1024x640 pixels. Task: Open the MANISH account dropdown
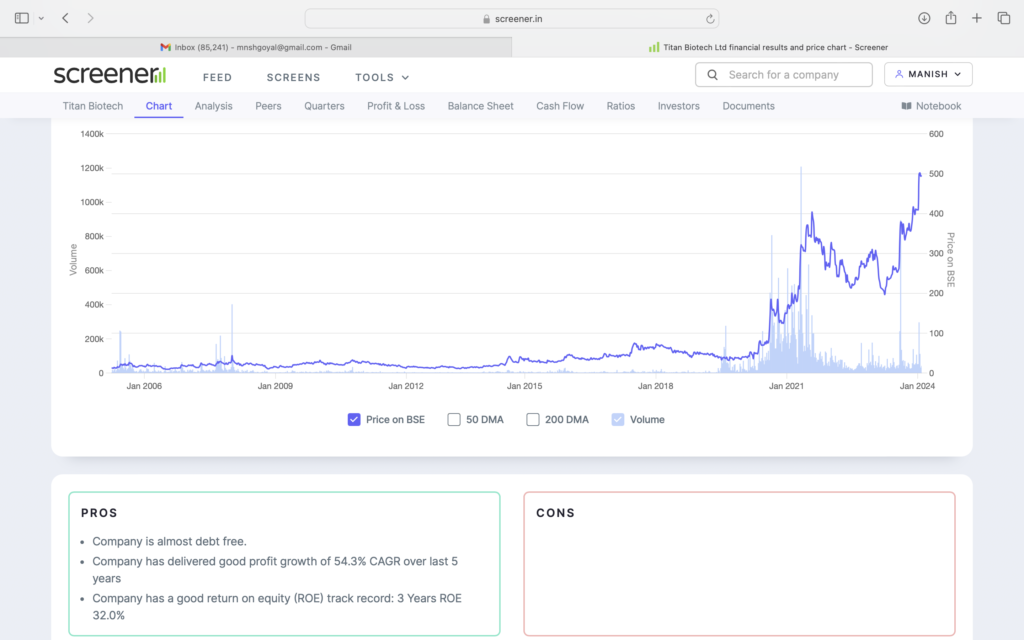928,74
